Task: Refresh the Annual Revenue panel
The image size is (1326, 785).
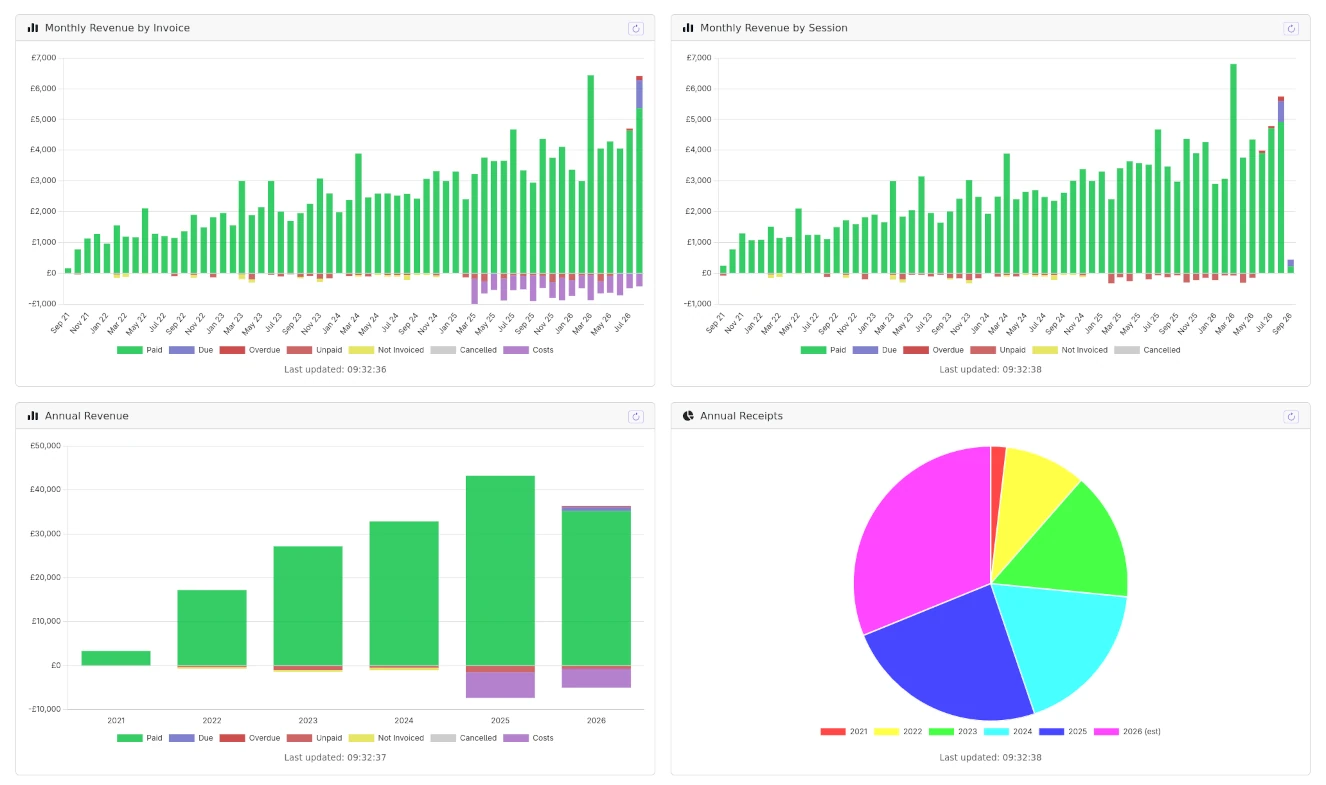Action: click(635, 416)
